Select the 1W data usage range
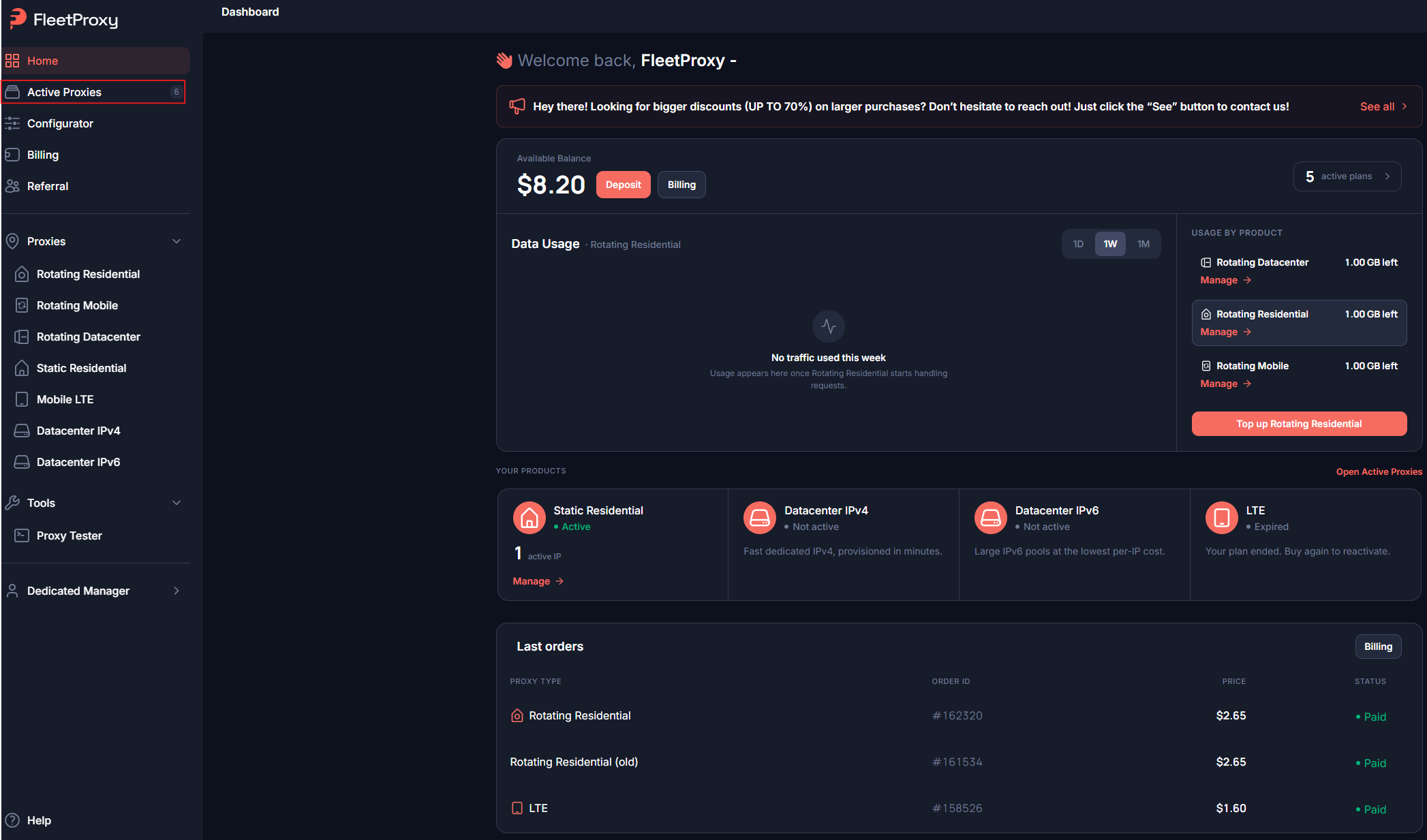 [1110, 244]
